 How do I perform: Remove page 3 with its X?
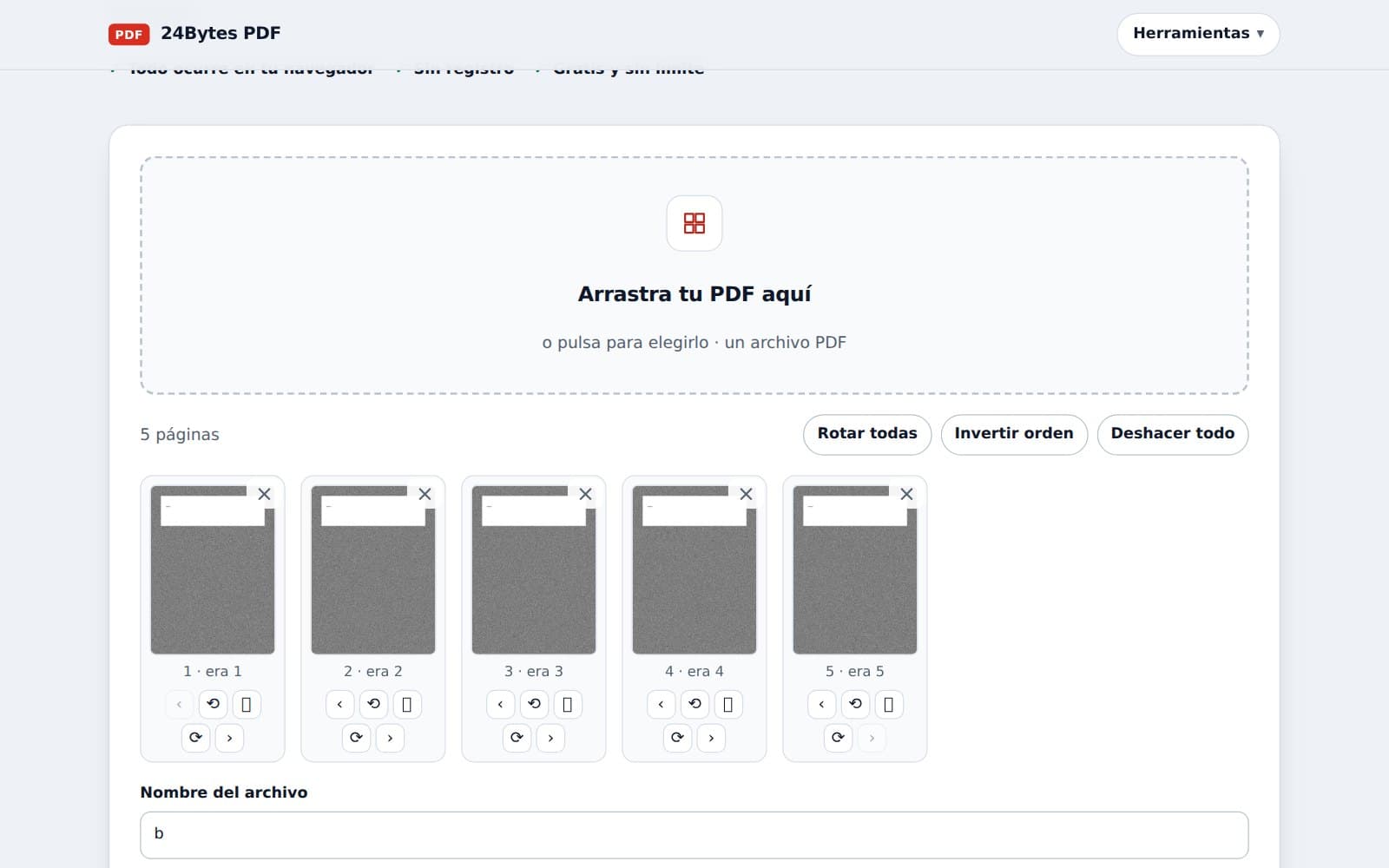[x=586, y=494]
